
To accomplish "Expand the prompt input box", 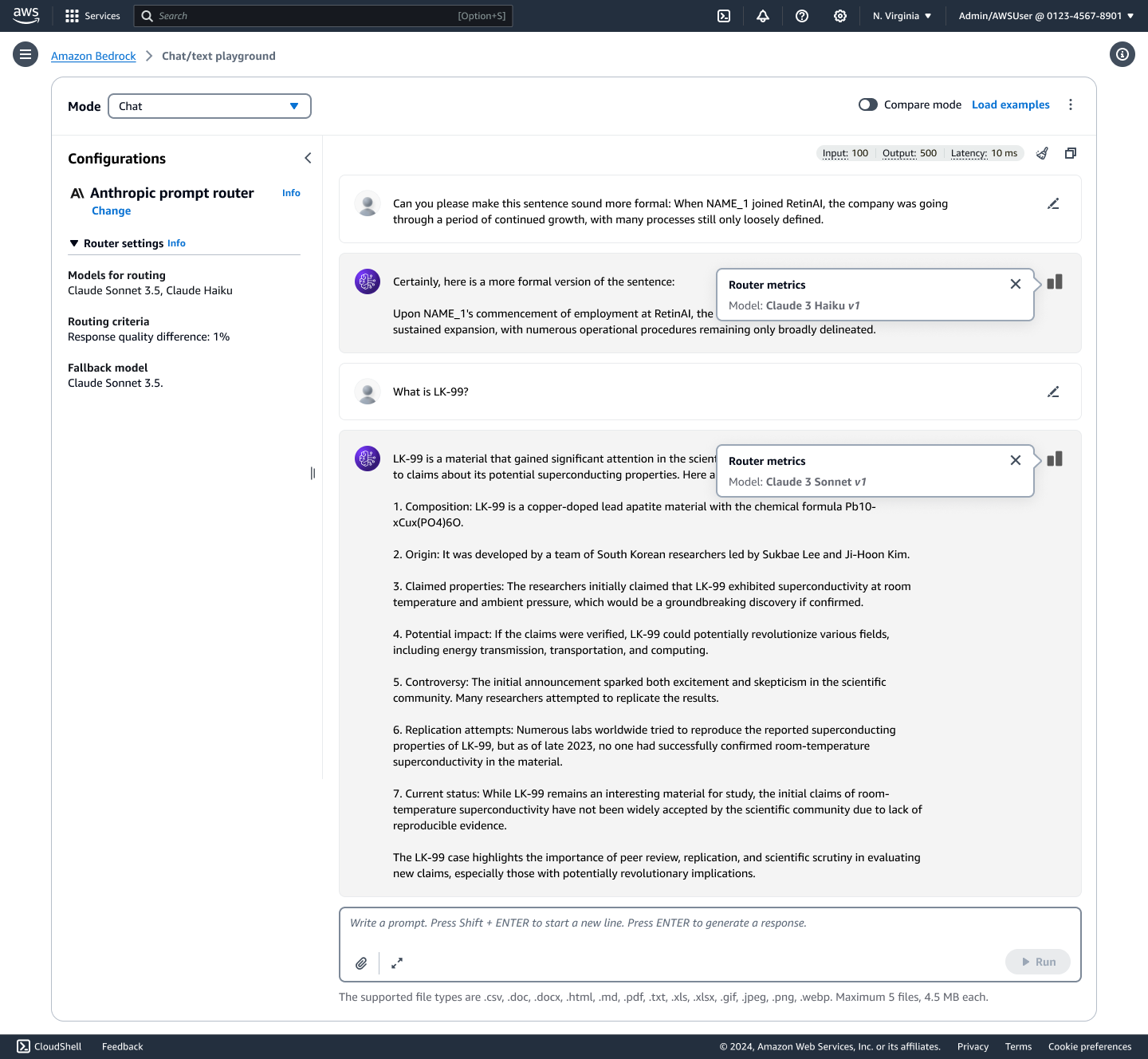I will (x=397, y=963).
